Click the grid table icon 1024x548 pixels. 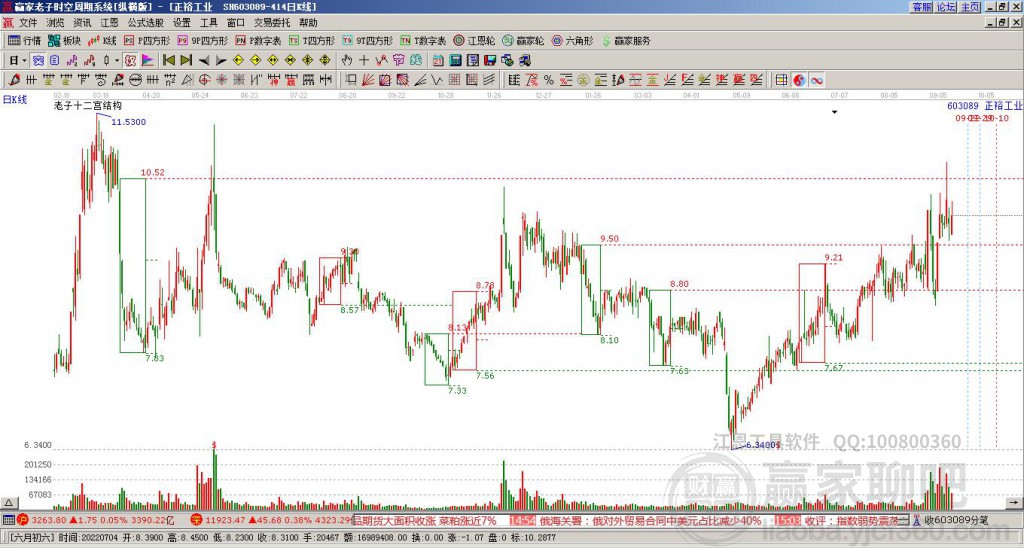point(782,80)
